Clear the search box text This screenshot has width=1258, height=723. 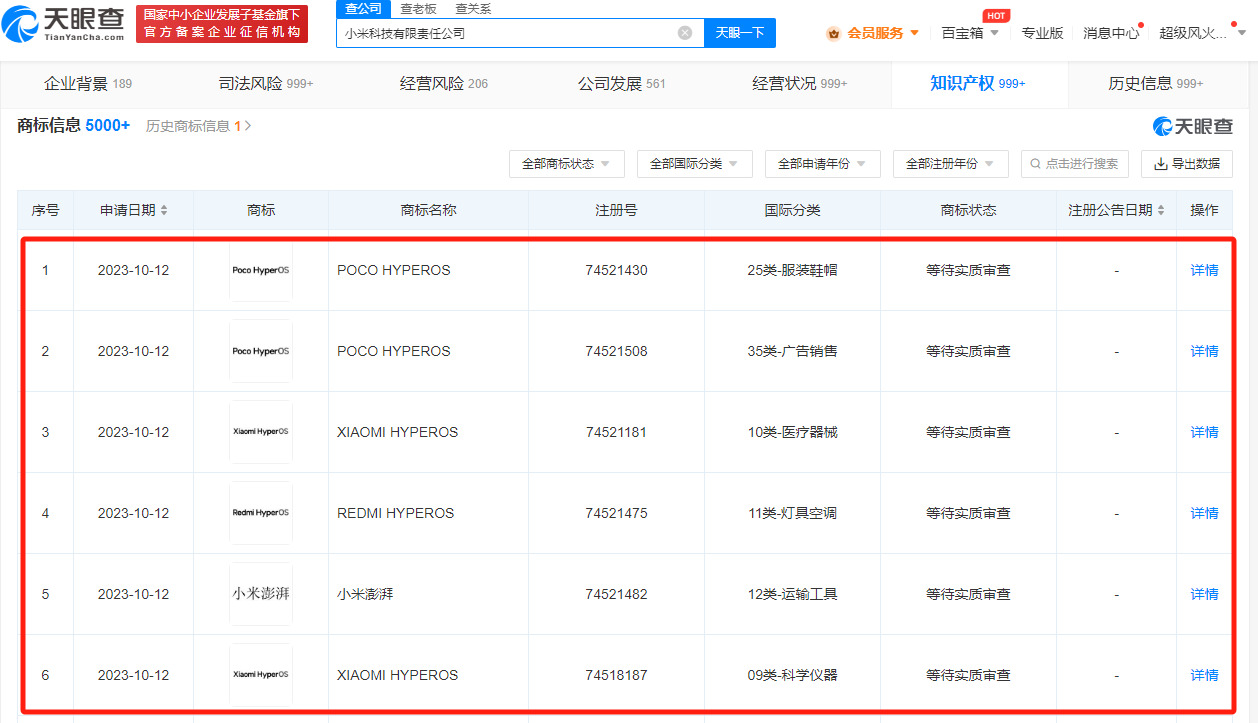pos(685,33)
